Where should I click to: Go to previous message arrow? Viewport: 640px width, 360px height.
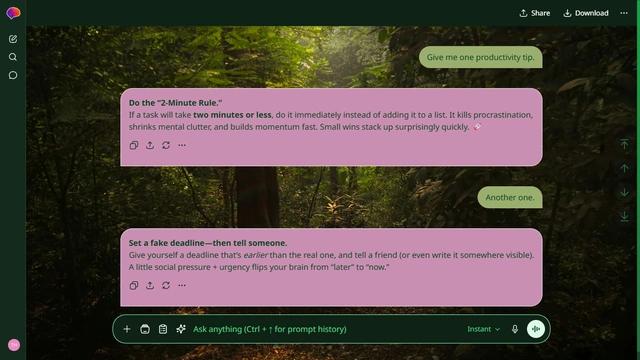click(x=624, y=168)
